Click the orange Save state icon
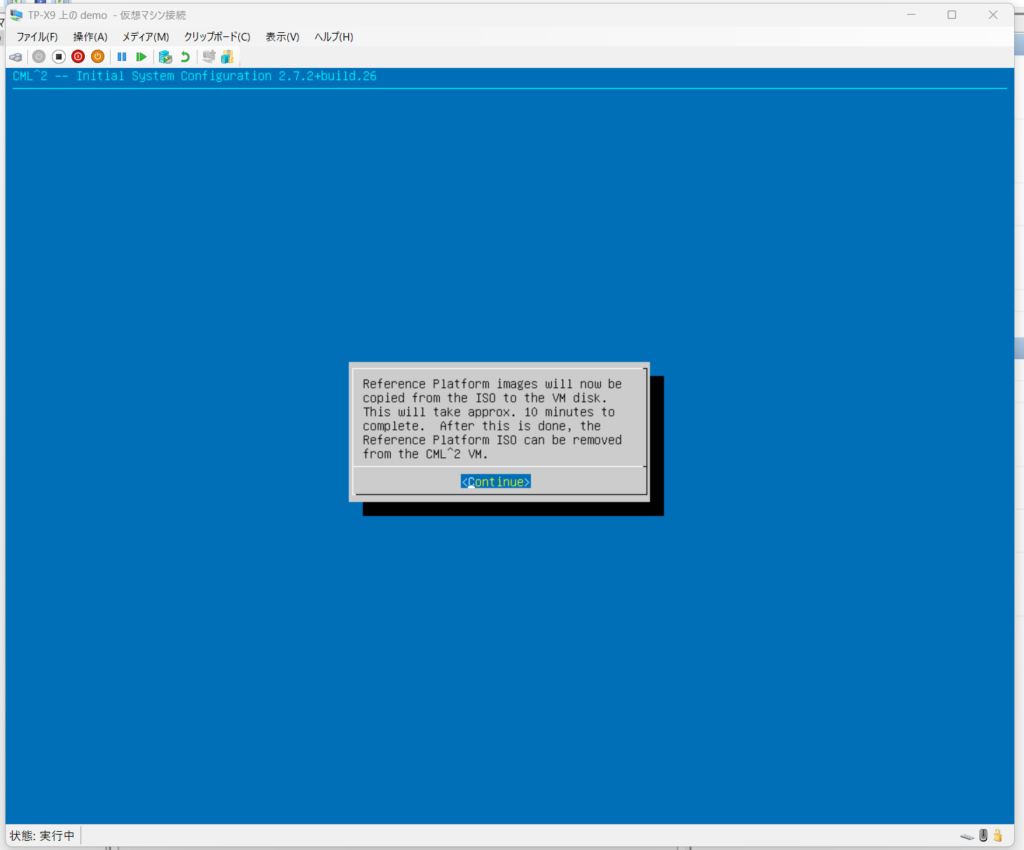The height and width of the screenshot is (850, 1024). coord(97,57)
